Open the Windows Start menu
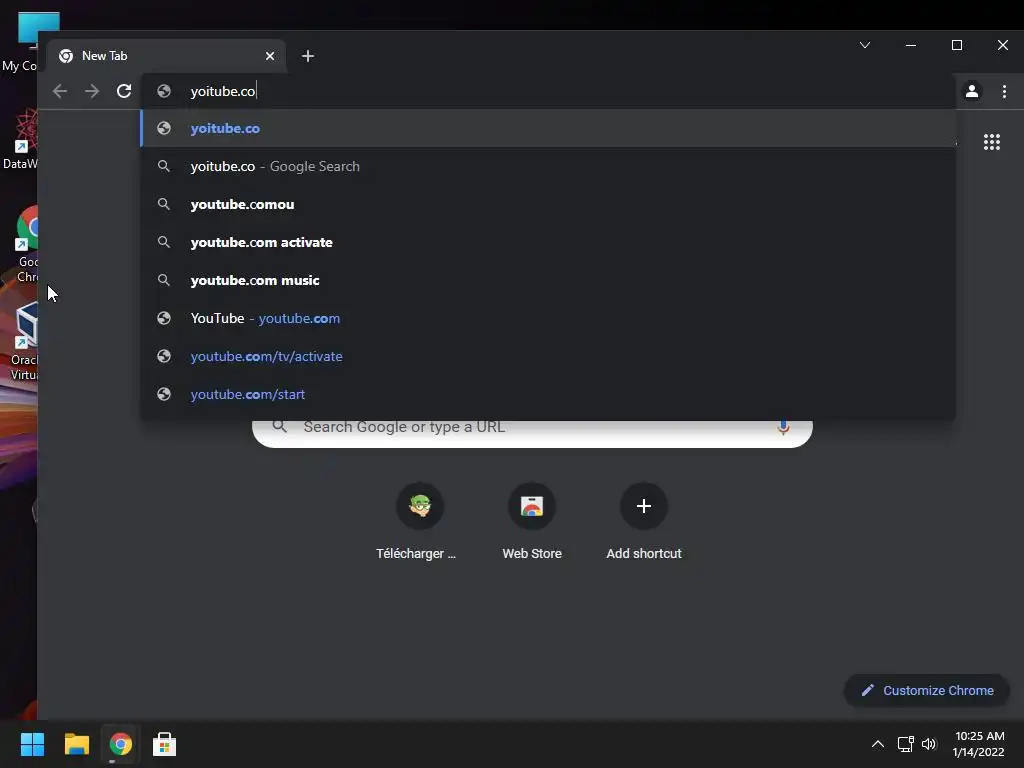The width and height of the screenshot is (1024, 768). (x=32, y=744)
